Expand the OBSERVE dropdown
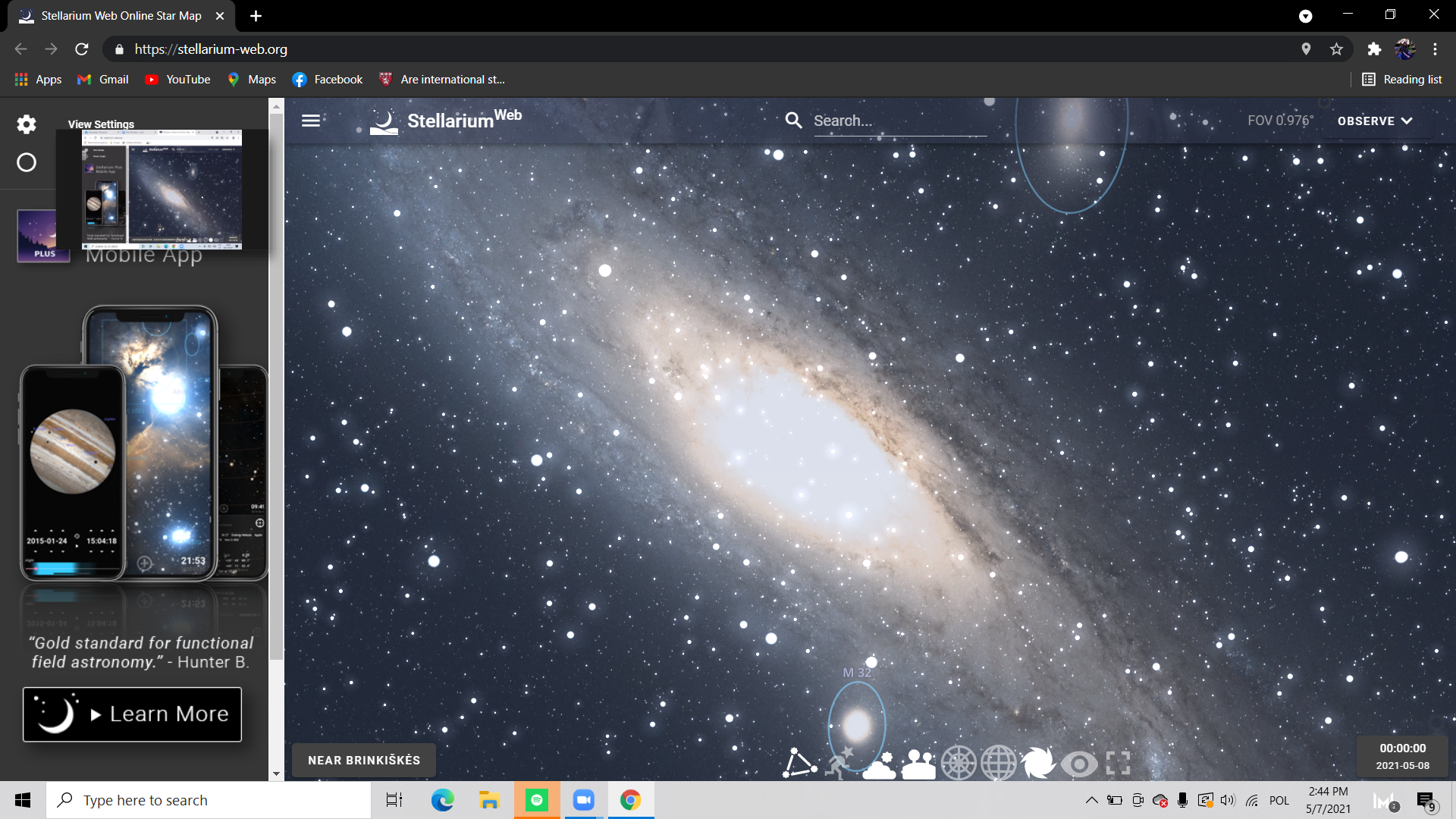 (x=1374, y=121)
